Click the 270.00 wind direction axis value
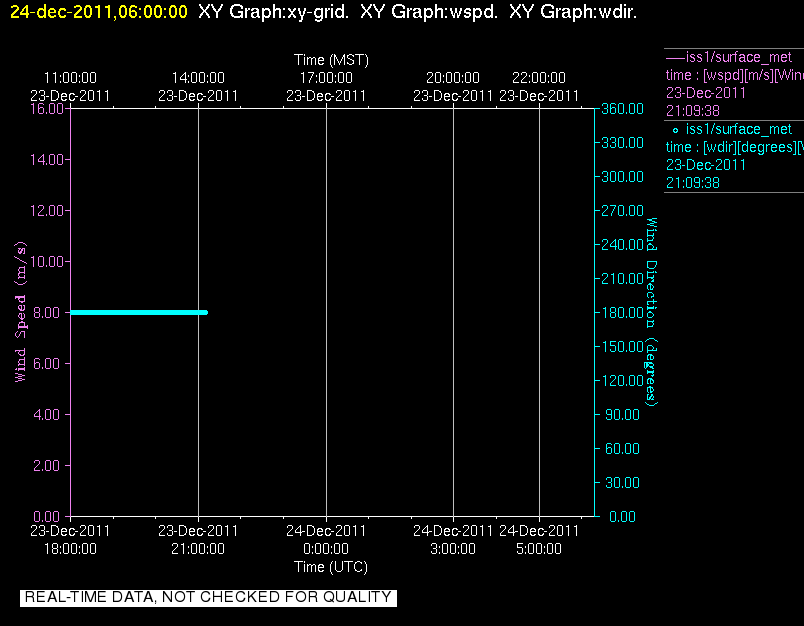The height and width of the screenshot is (626, 804). click(622, 211)
